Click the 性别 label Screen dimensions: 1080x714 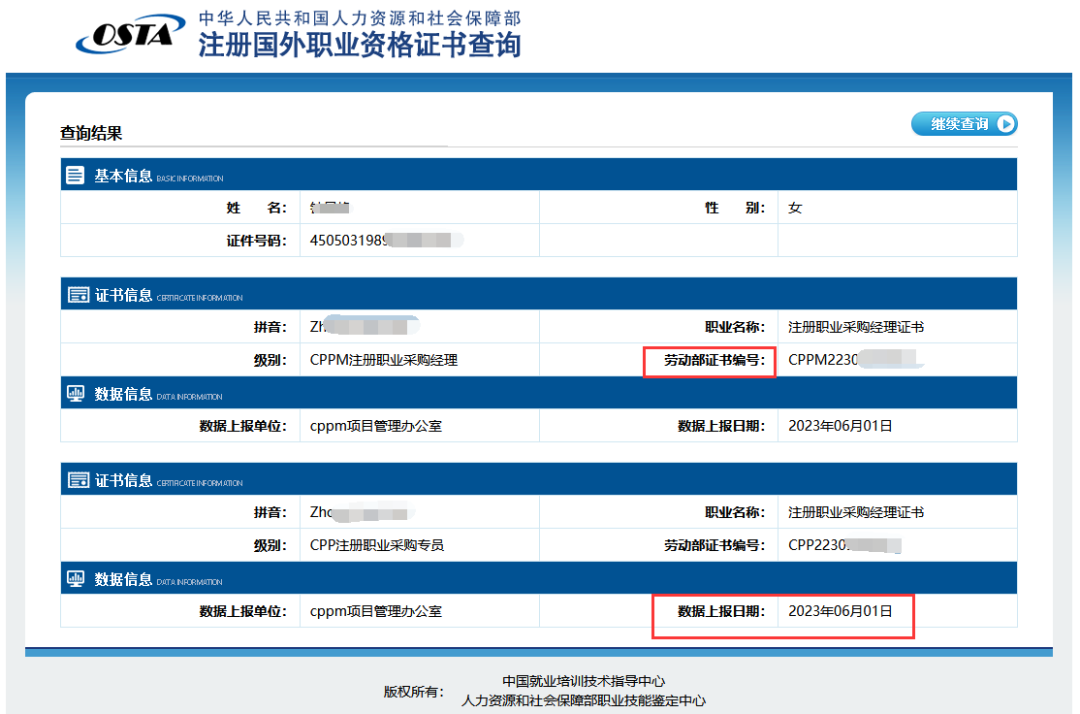[734, 208]
